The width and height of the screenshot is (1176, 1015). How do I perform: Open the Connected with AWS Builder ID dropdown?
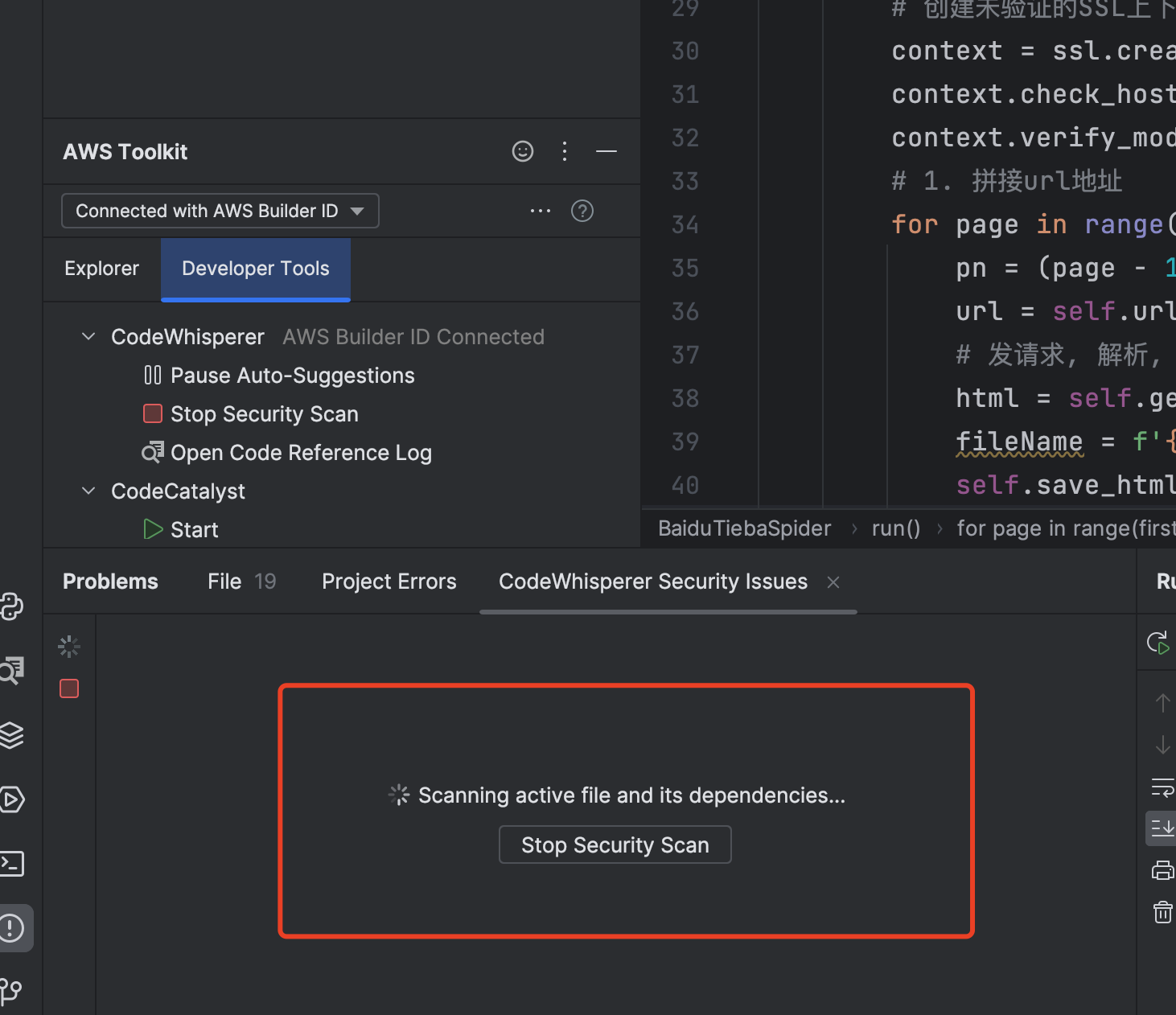click(x=220, y=211)
